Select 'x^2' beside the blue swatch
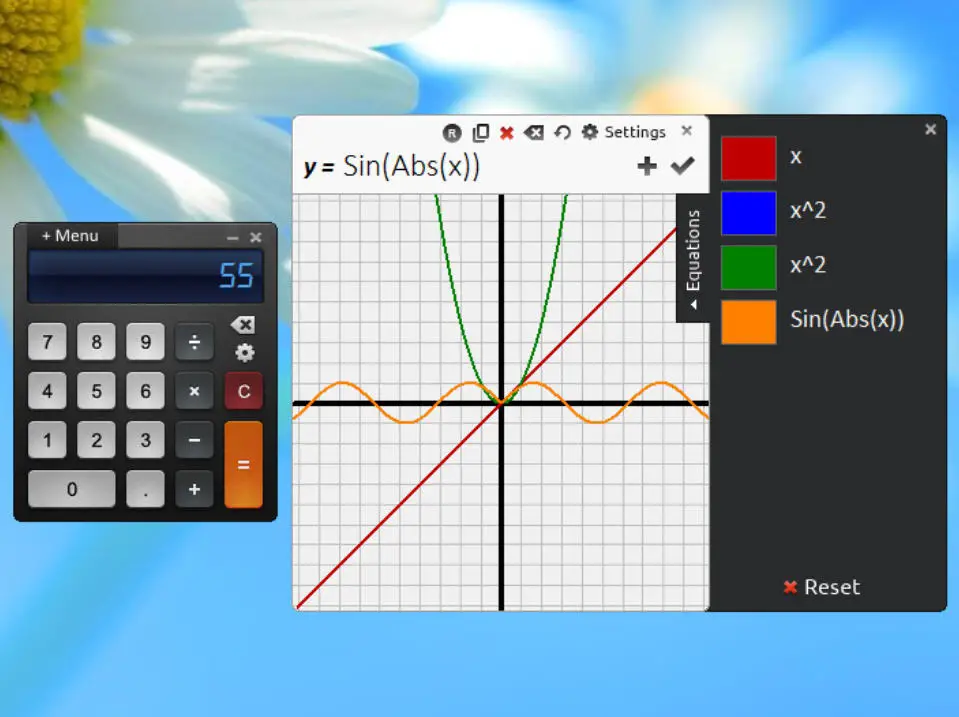Screen dimensions: 959x717 808,210
